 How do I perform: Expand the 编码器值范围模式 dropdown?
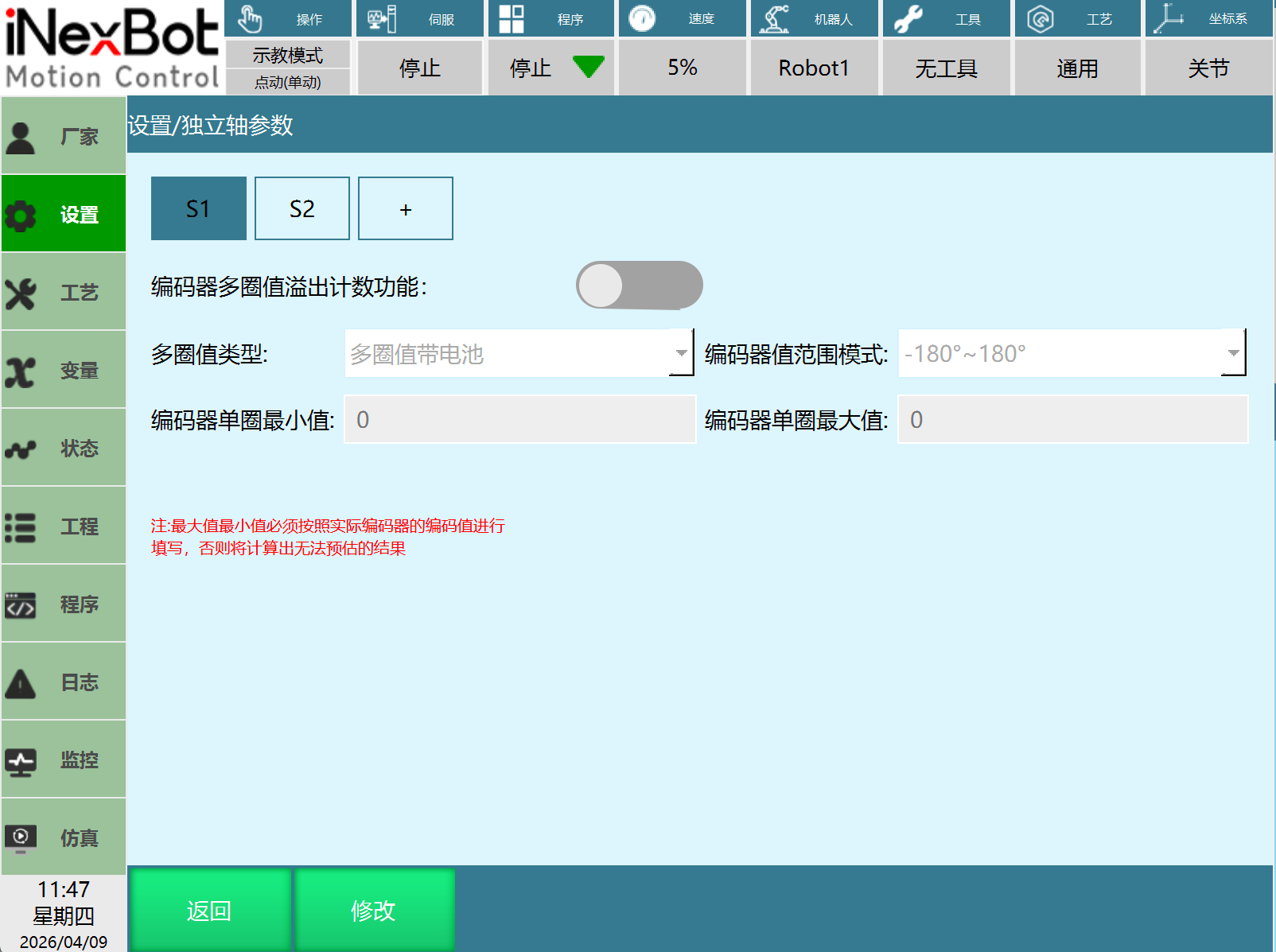click(1072, 353)
